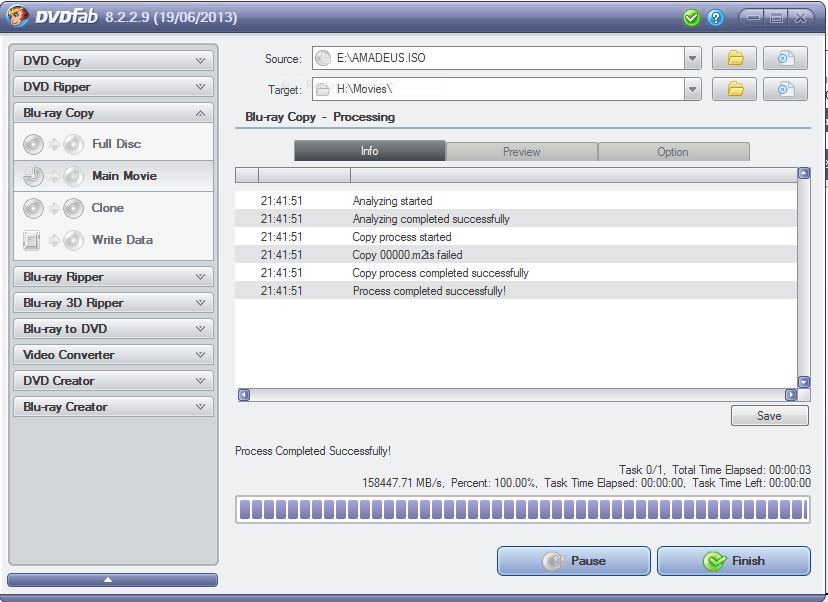The height and width of the screenshot is (602, 828).
Task: Switch to the Info tab
Action: tap(370, 151)
